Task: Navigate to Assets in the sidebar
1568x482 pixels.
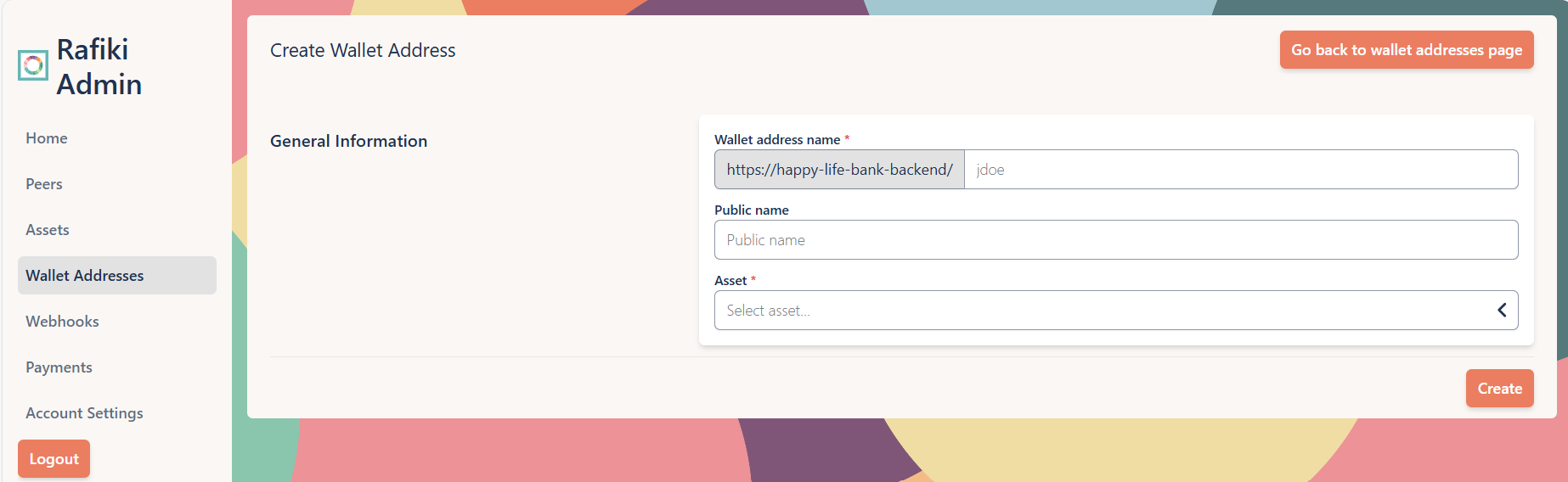Action: [48, 230]
